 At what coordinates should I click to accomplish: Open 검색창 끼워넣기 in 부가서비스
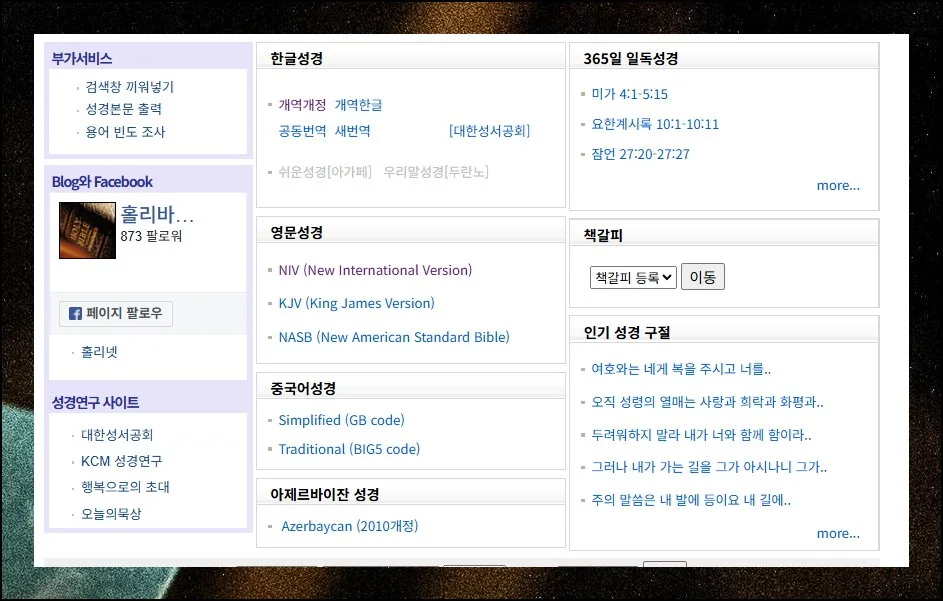tap(130, 87)
